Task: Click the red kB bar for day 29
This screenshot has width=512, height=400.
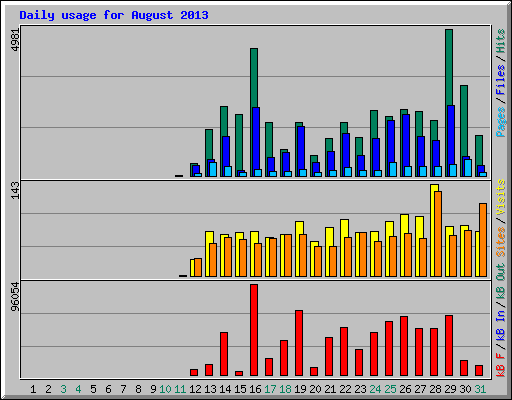Action: pyautogui.click(x=449, y=346)
